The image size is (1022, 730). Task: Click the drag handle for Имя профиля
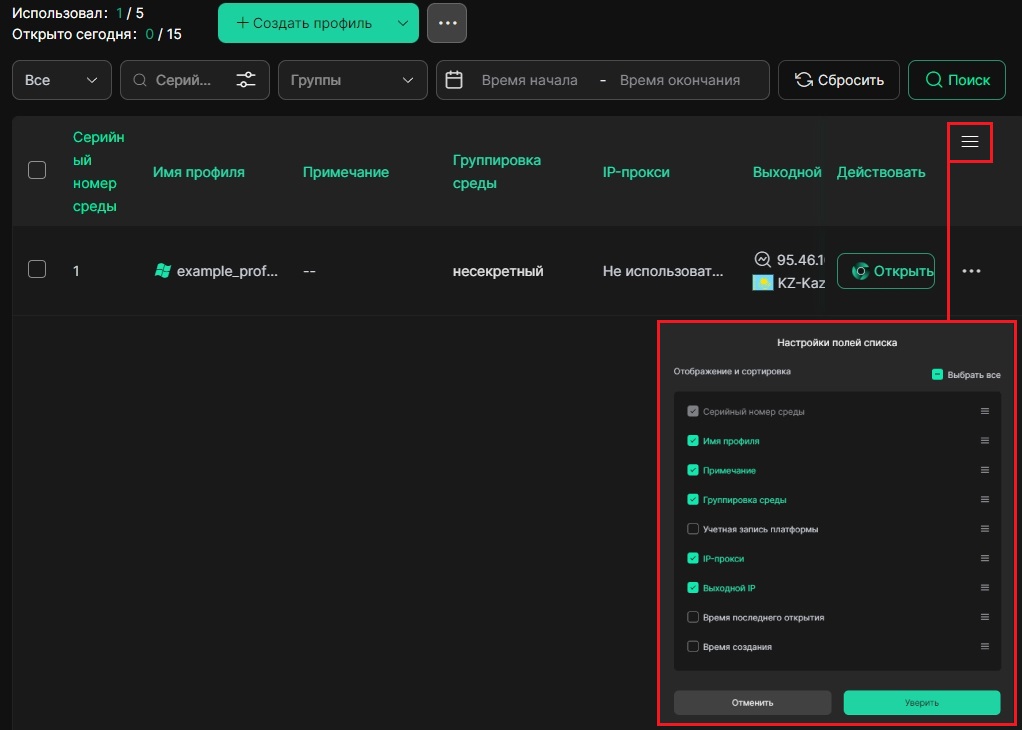pyautogui.click(x=985, y=441)
